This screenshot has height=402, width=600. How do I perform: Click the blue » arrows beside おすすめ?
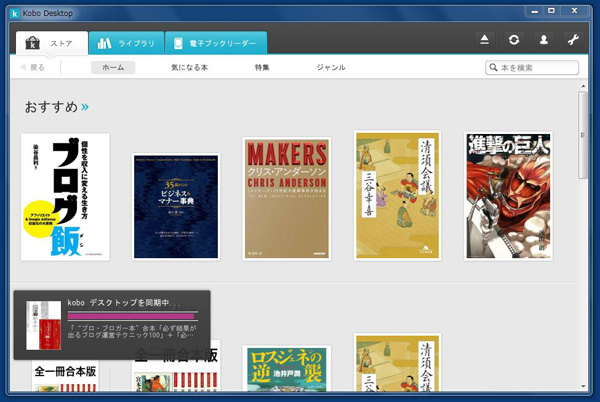[x=85, y=107]
